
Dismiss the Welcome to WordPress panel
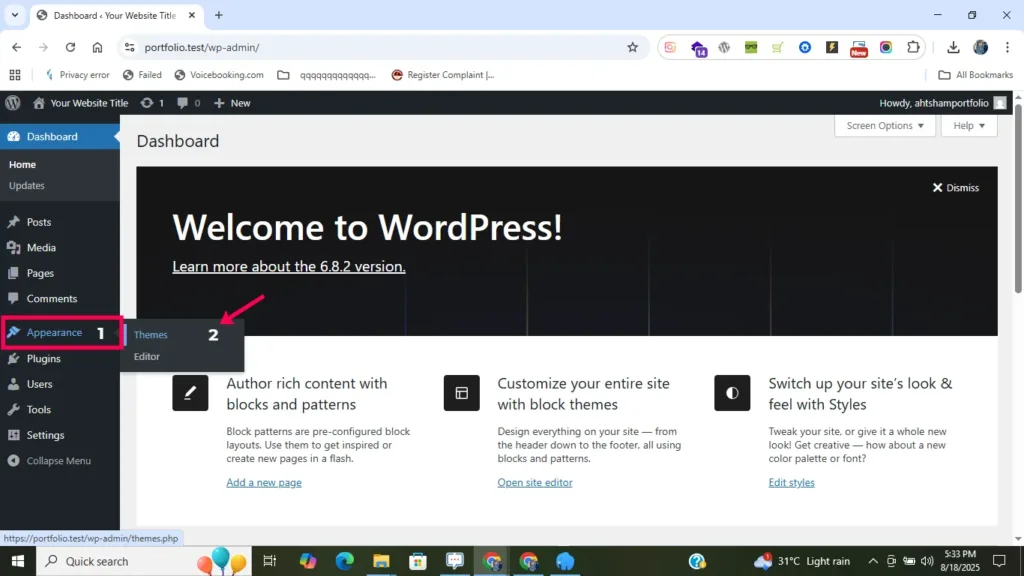pyautogui.click(x=955, y=188)
